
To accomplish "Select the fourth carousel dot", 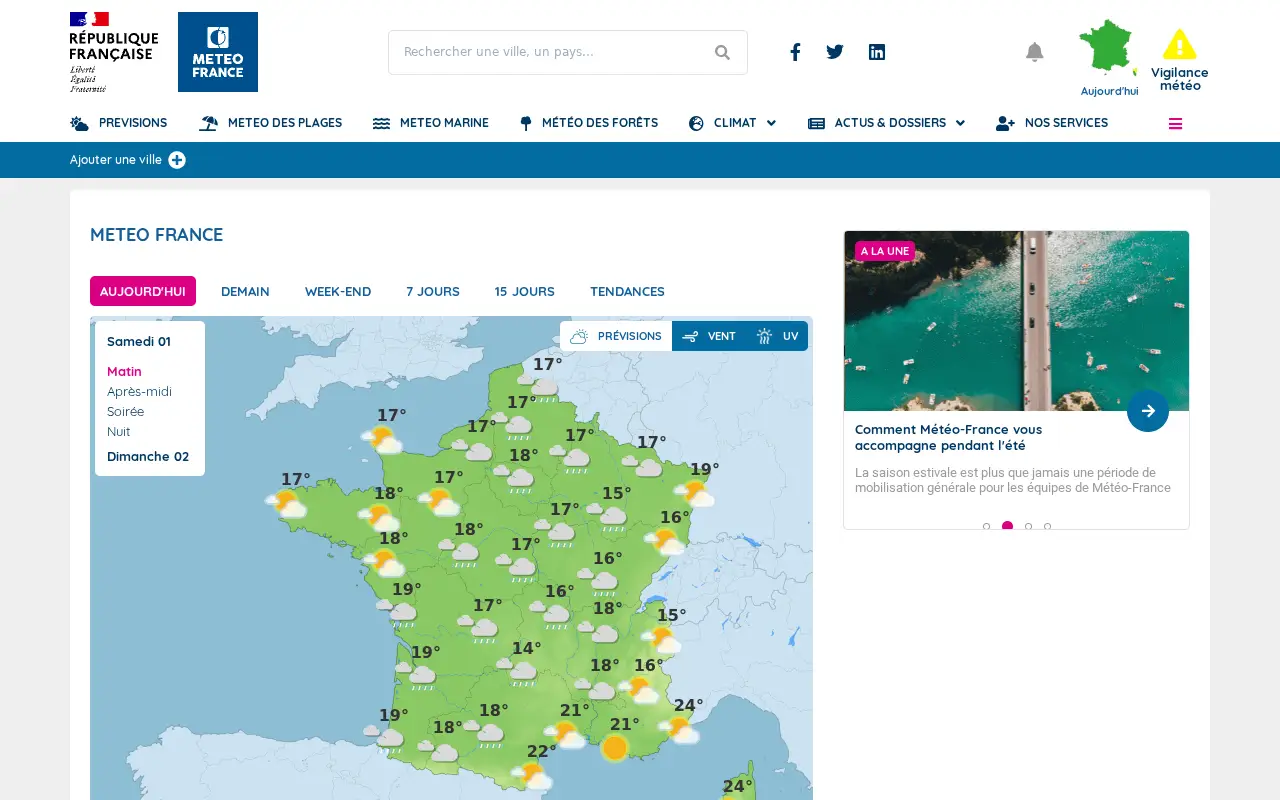I will click(1048, 526).
